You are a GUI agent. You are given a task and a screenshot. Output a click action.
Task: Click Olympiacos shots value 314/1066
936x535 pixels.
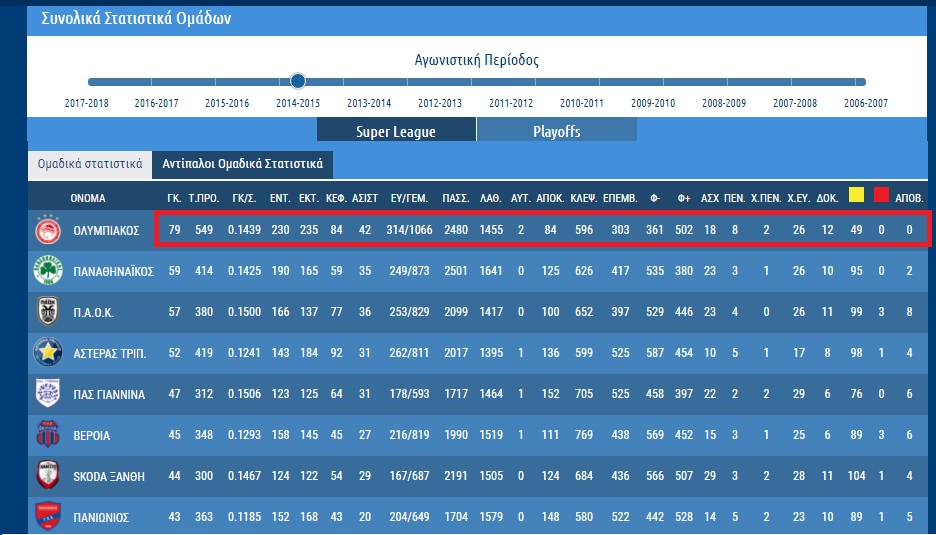[410, 230]
